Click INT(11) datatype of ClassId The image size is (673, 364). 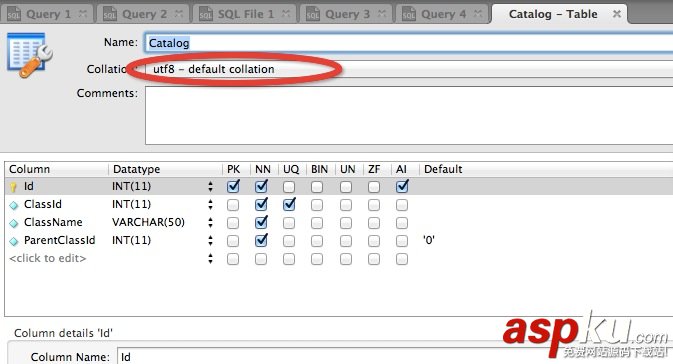click(131, 204)
